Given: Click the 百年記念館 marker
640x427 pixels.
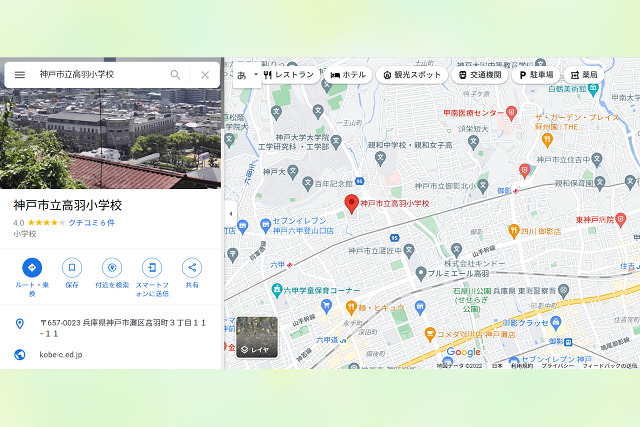Looking at the screenshot, I should coord(308,184).
